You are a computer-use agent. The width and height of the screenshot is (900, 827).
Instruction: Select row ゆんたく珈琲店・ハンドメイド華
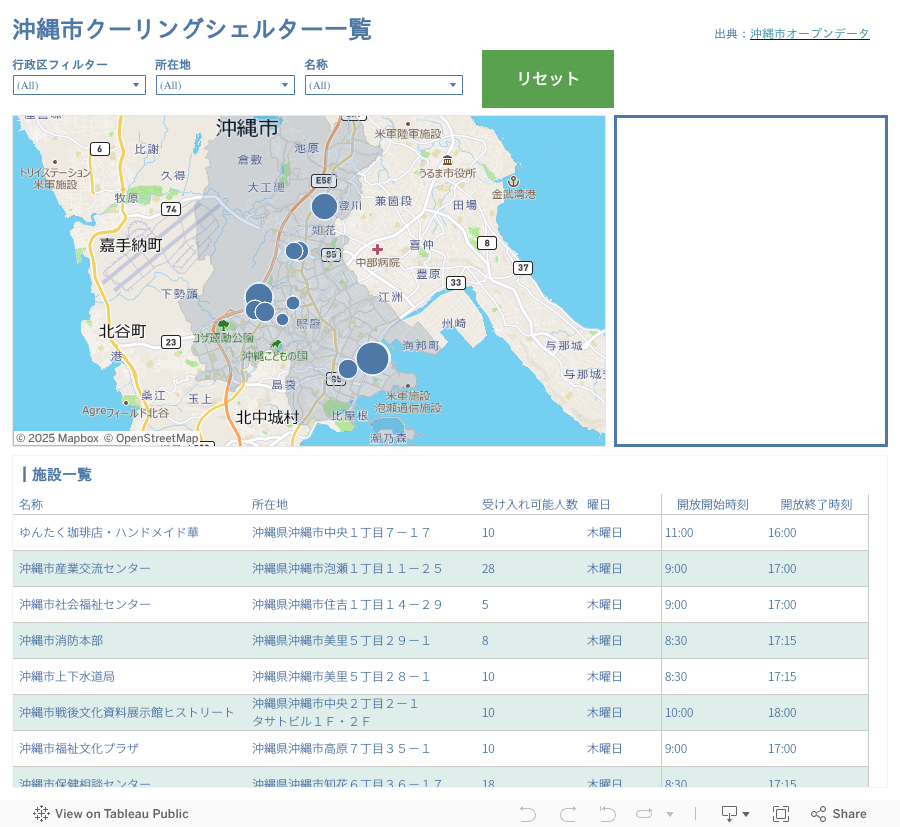click(440, 533)
